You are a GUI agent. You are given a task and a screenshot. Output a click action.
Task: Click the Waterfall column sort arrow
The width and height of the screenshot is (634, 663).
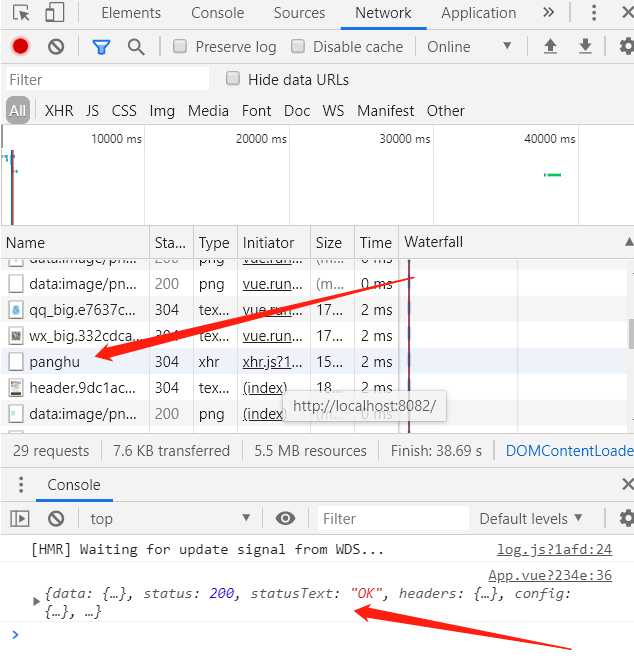pos(629,242)
